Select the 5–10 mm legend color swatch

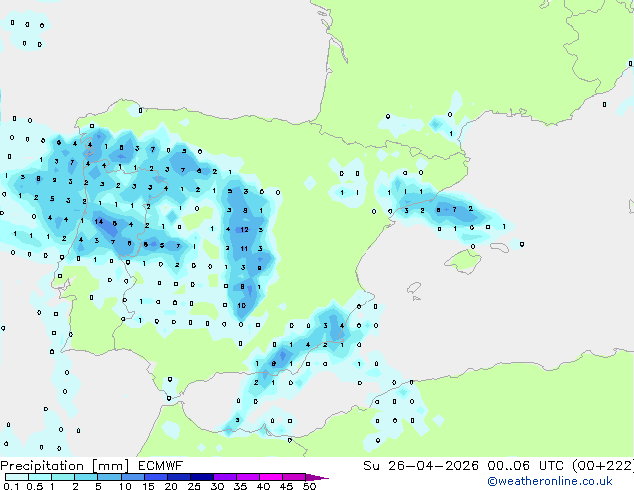click(109, 477)
